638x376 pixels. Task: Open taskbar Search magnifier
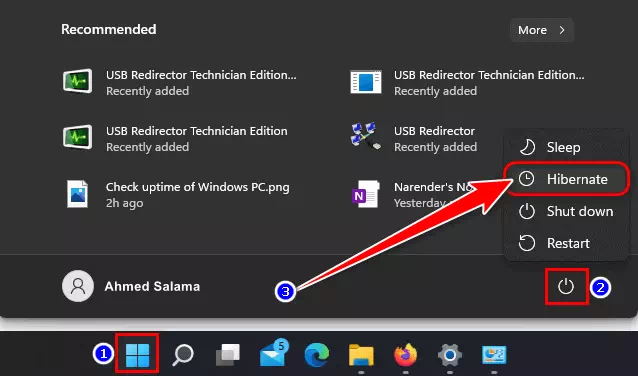tap(182, 355)
